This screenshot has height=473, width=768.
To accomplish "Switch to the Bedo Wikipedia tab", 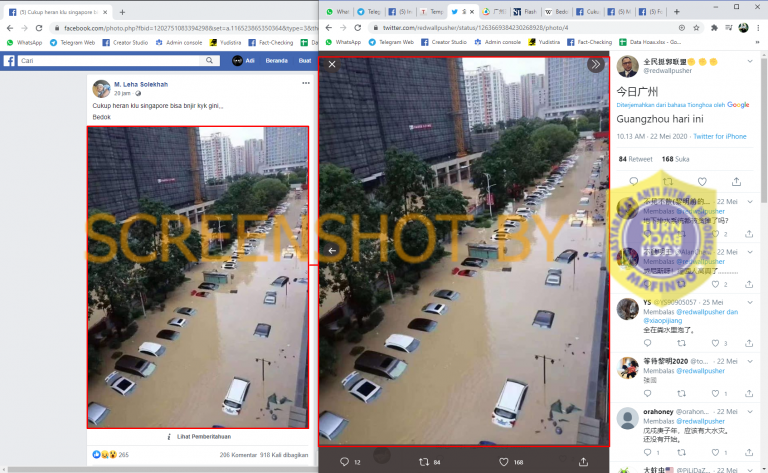I will tap(556, 12).
